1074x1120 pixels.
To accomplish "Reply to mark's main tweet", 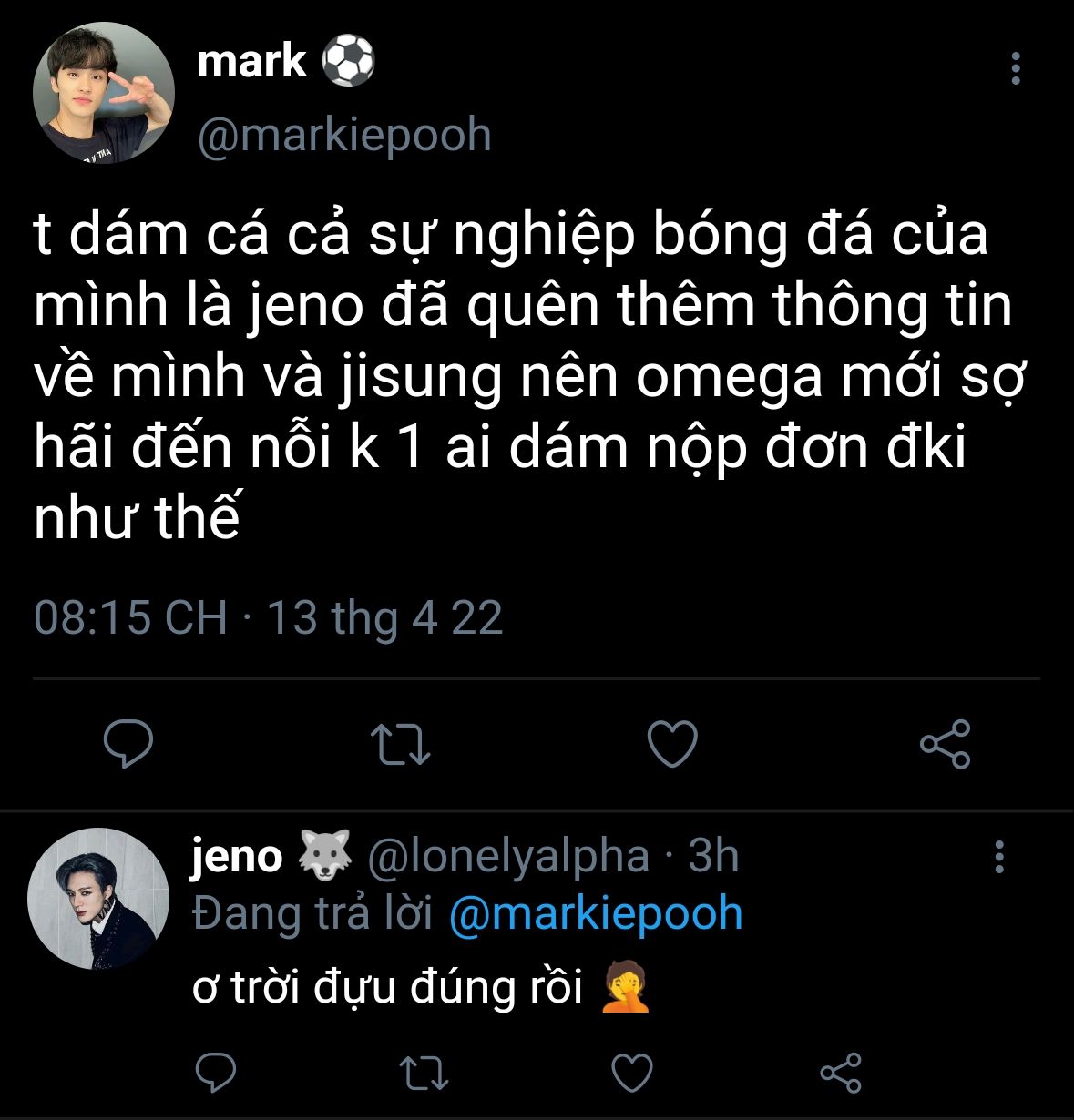I will (128, 744).
